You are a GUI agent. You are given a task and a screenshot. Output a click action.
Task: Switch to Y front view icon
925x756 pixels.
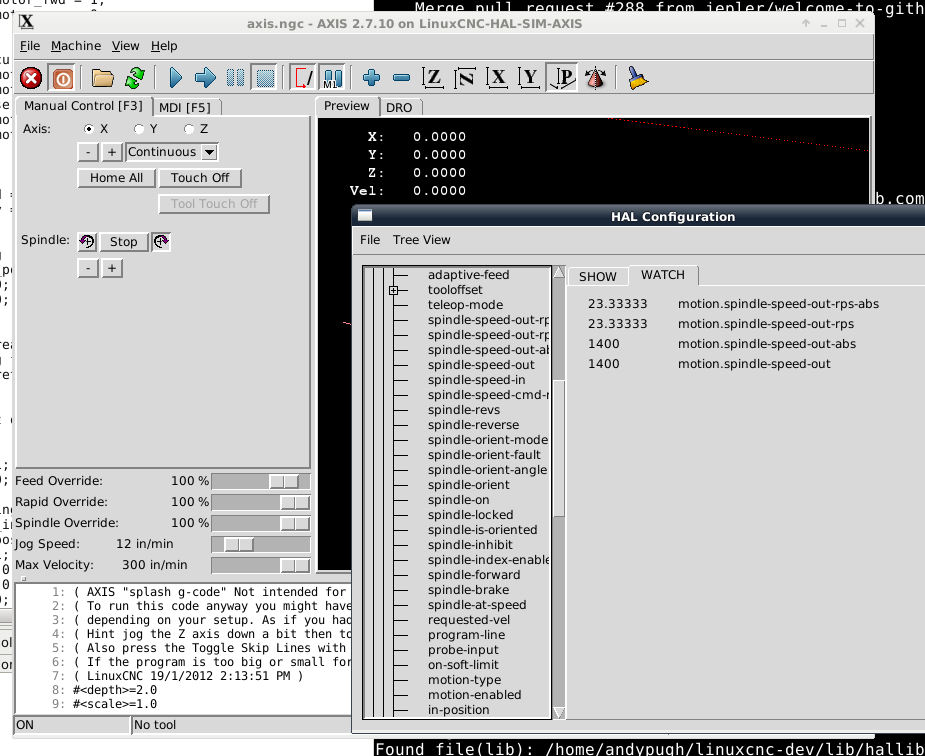click(x=529, y=78)
